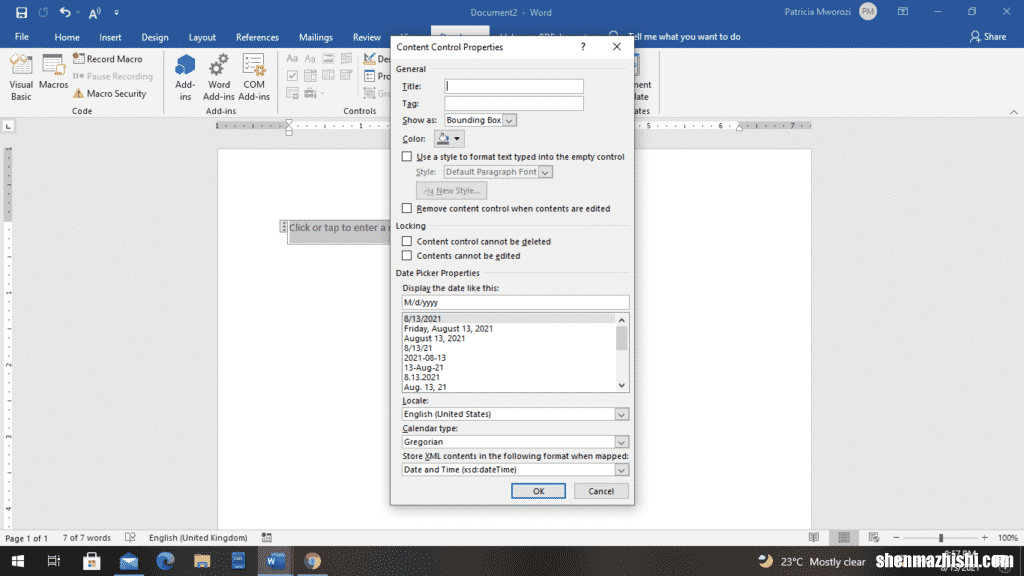Screen dimensions: 1024x576
Task: Open Windows Start menu
Action: [x=18, y=561]
